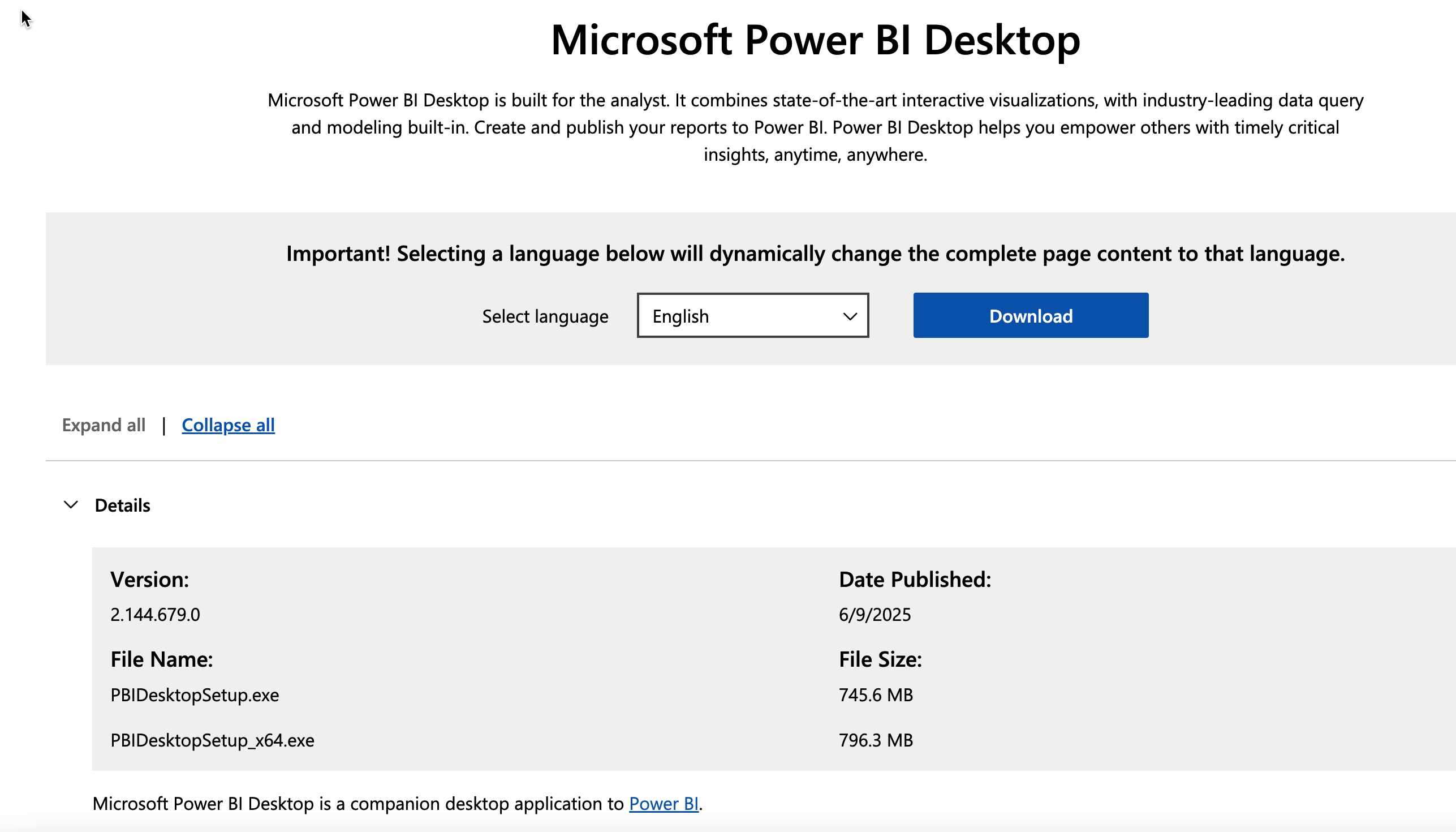Click the Version: label

tap(149, 580)
